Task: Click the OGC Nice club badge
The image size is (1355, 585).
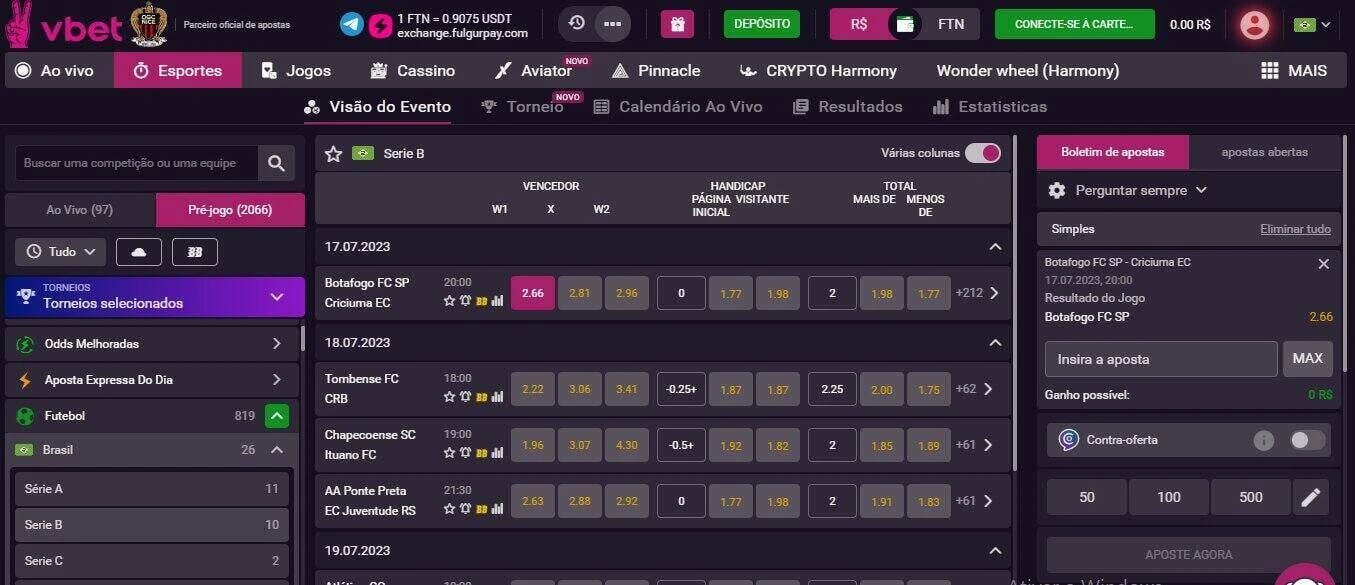Action: 149,25
